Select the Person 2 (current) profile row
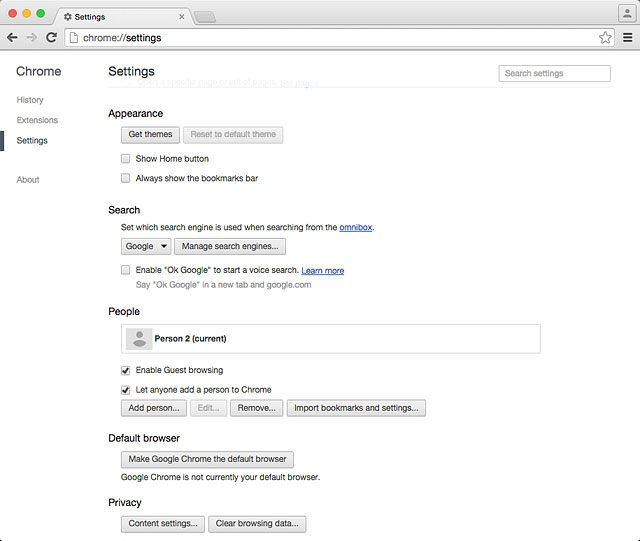Viewport: 640px width, 541px height. (x=331, y=339)
